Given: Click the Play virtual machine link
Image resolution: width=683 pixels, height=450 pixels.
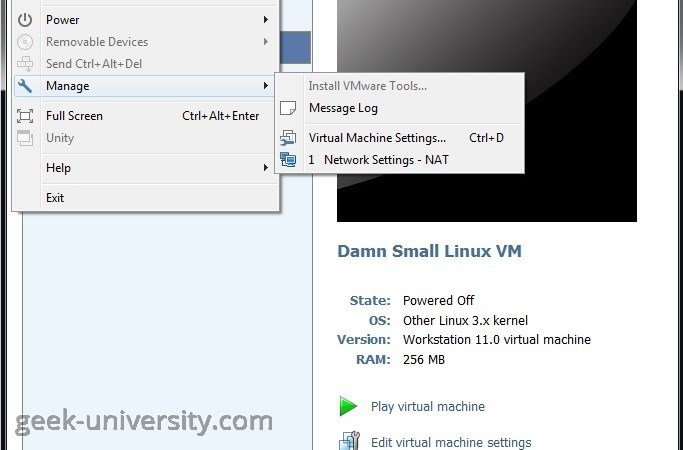Looking at the screenshot, I should click(x=428, y=406).
